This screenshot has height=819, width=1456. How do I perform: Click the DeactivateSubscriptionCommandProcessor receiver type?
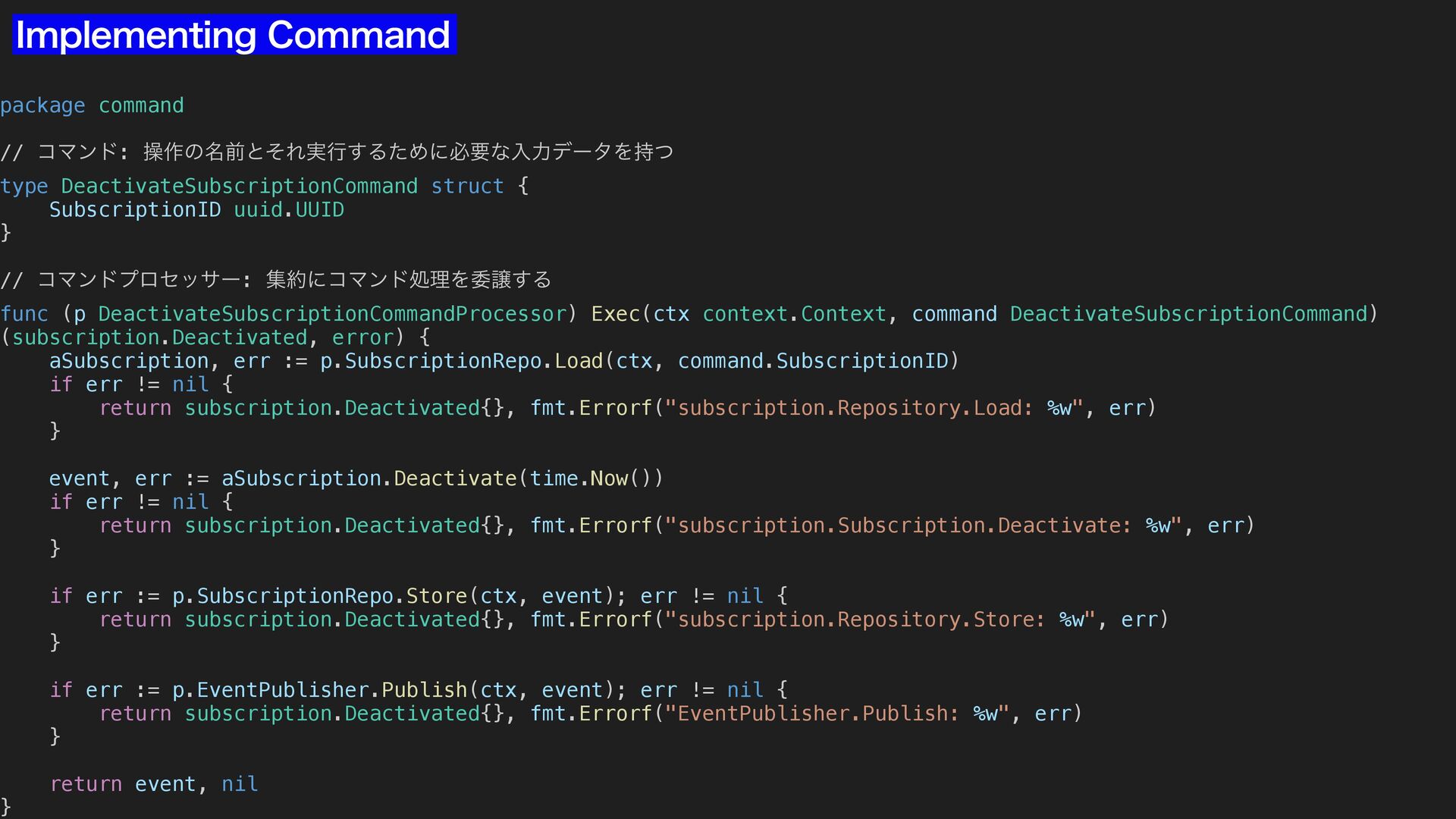332,314
